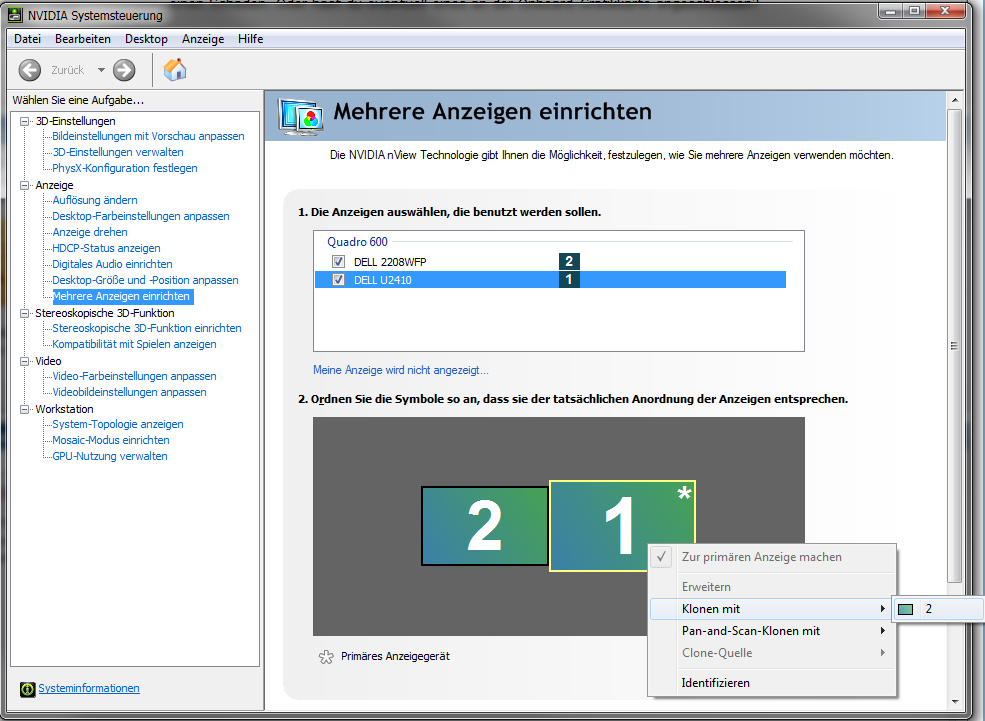
Task: Click the primary display star icon in legend
Action: click(x=326, y=657)
